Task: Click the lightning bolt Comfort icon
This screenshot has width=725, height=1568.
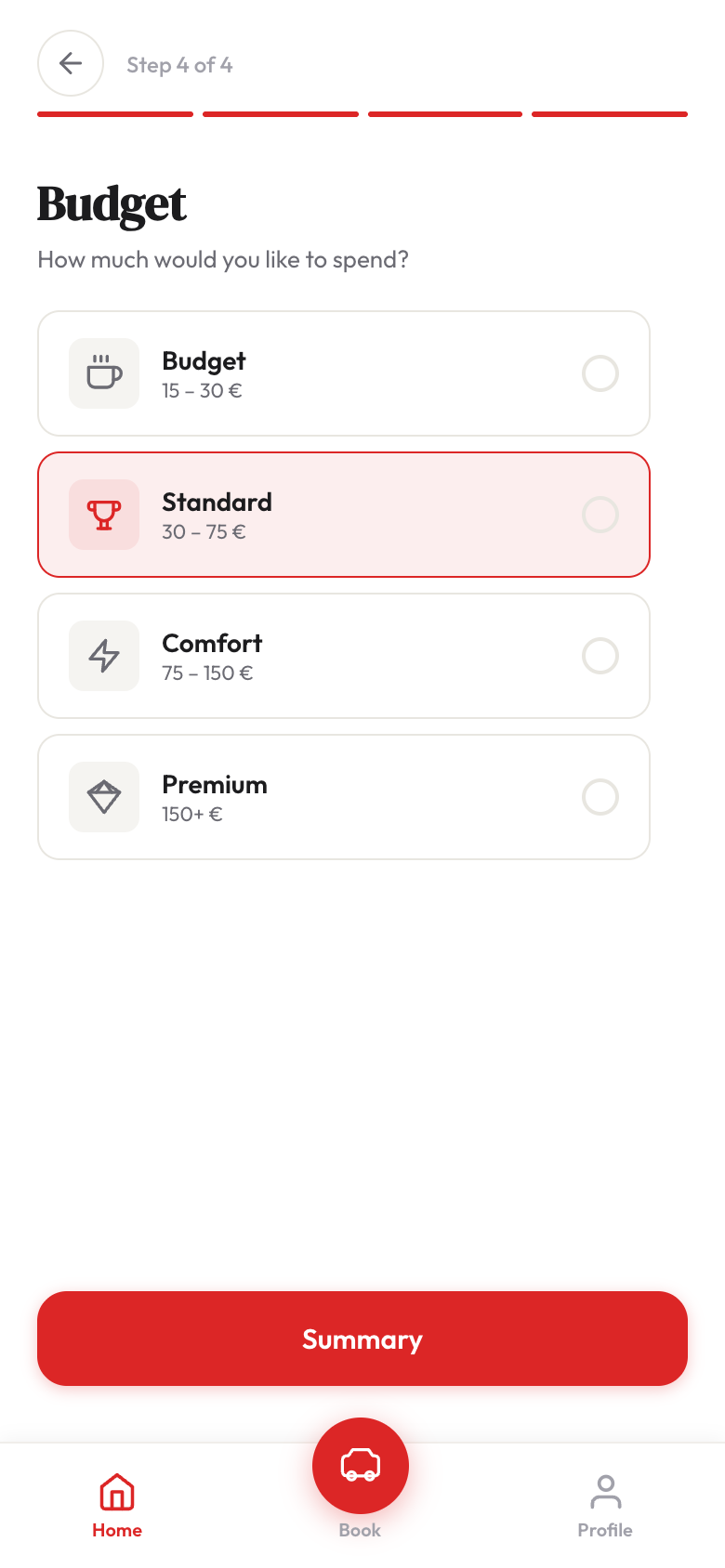Action: (103, 656)
